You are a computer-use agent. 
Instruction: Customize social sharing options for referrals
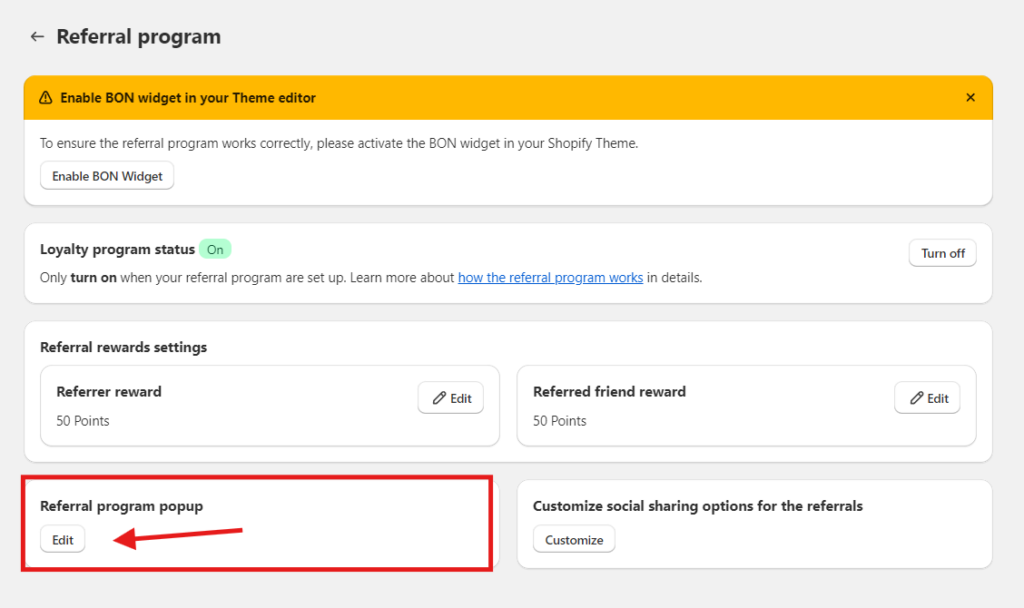pyautogui.click(x=573, y=539)
